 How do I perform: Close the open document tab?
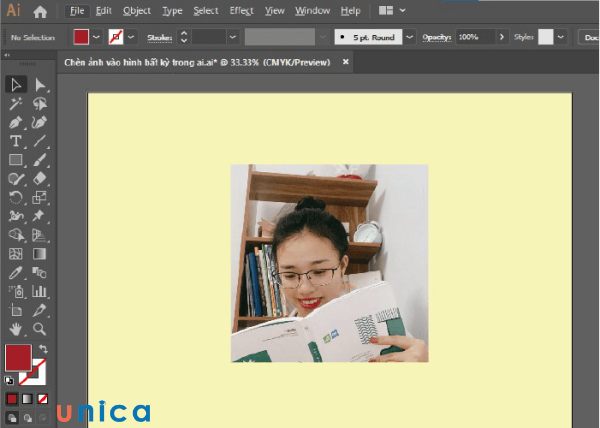346,61
